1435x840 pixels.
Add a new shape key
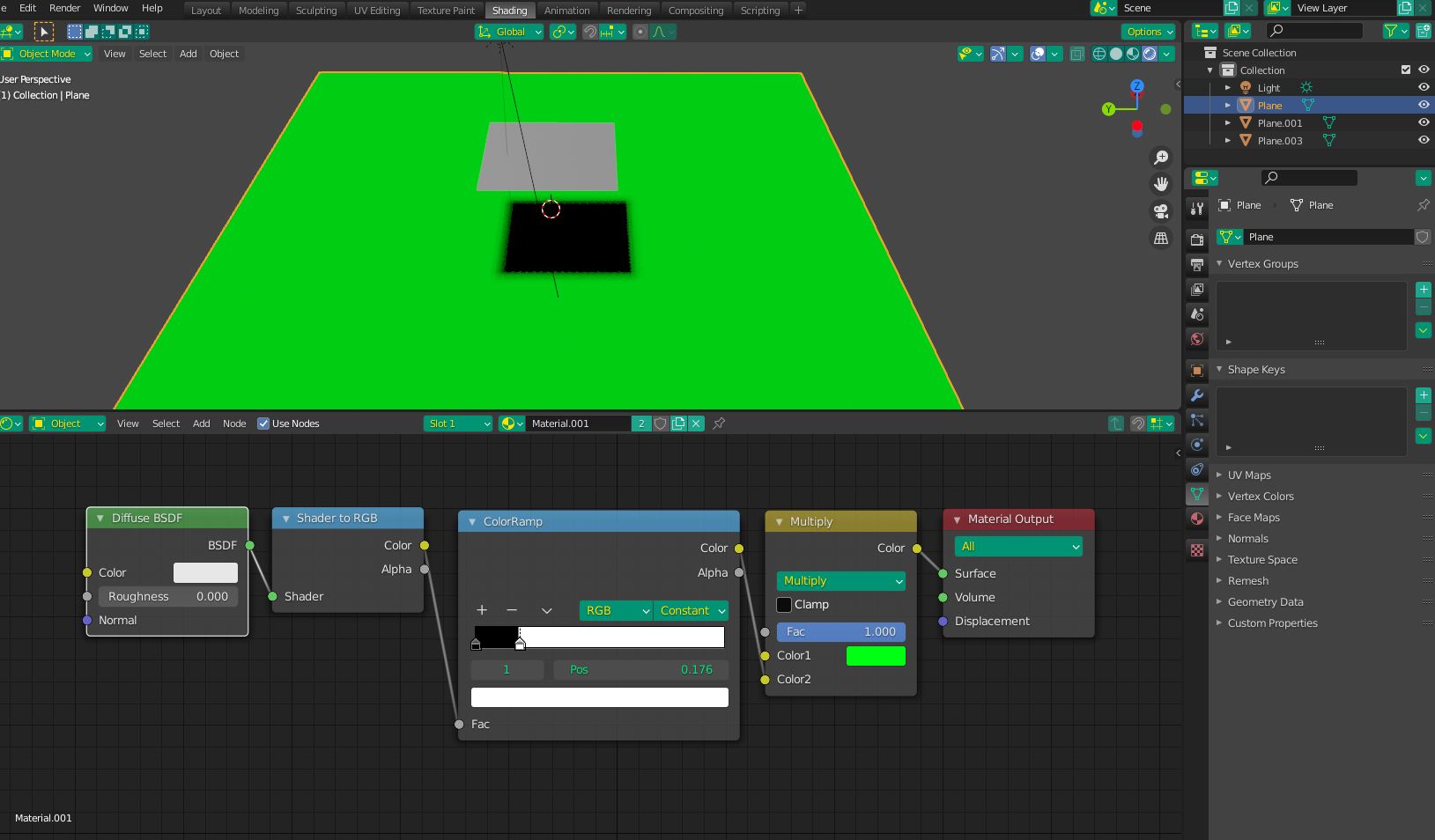[1424, 395]
